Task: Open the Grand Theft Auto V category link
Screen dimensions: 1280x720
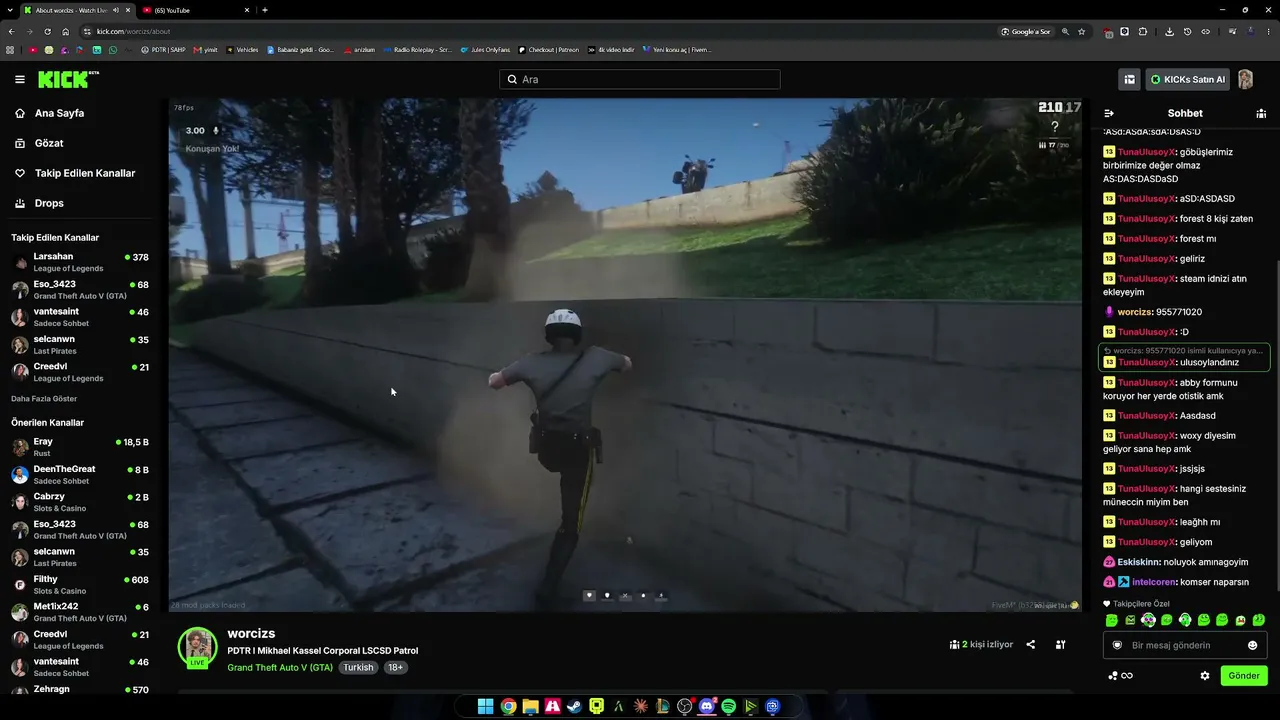Action: [280, 667]
